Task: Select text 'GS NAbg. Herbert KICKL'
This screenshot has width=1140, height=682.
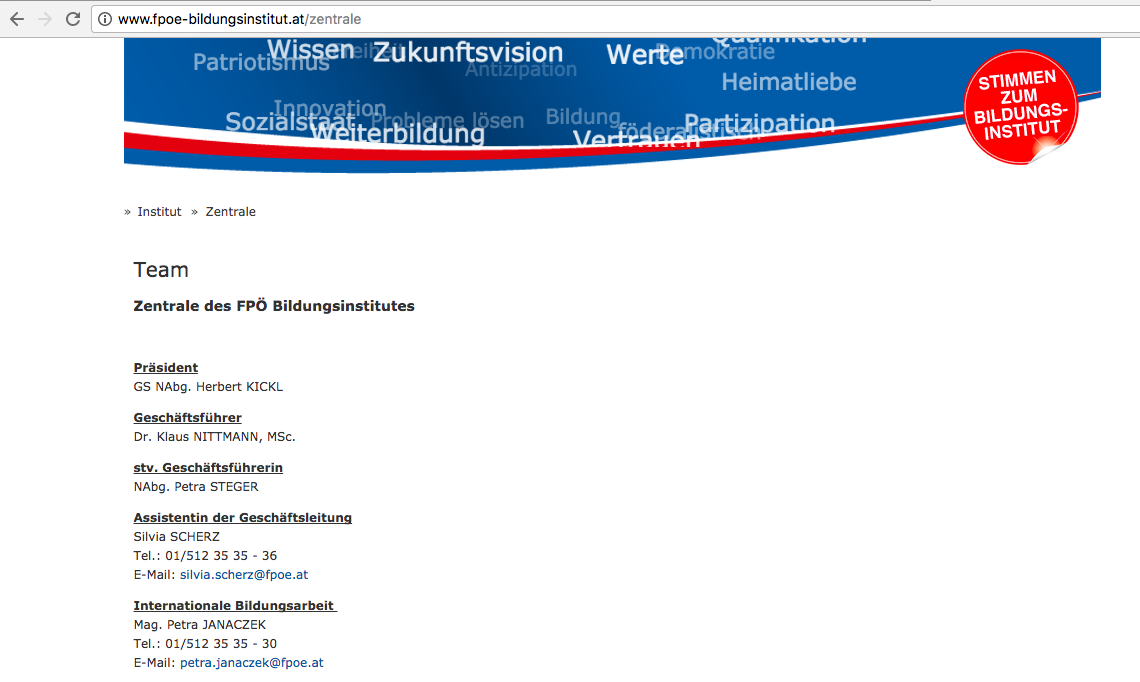Action: coord(208,387)
